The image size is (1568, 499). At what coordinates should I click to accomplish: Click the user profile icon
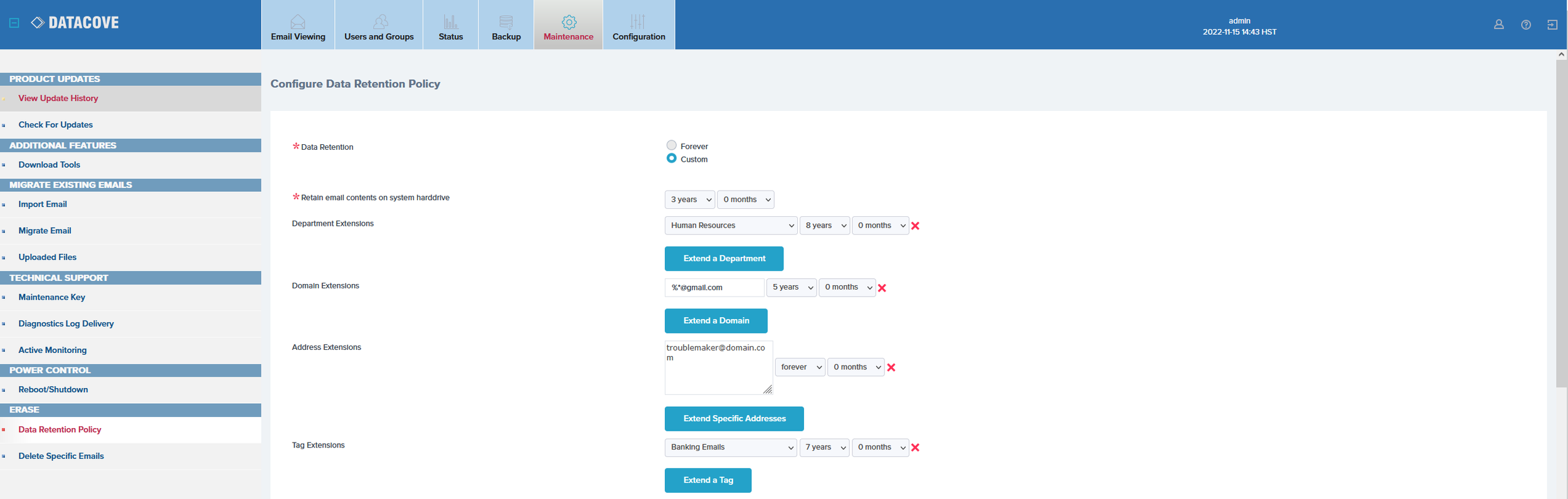1498,24
